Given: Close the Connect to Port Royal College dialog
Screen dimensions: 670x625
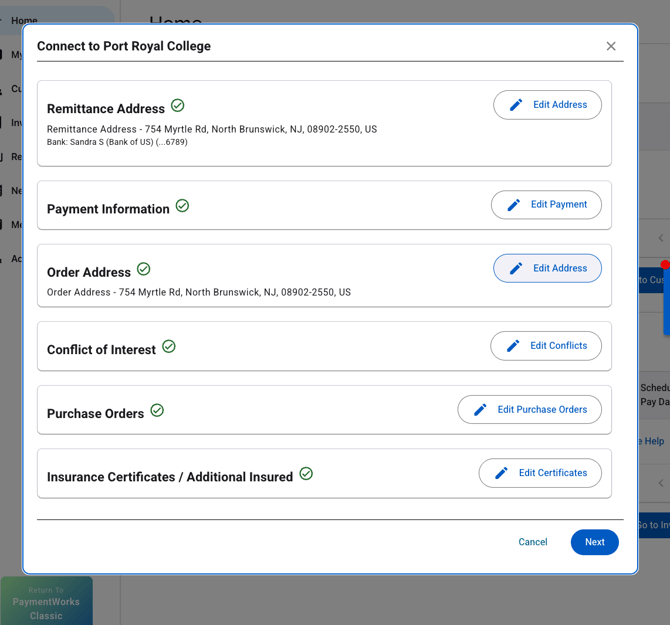Looking at the screenshot, I should pos(611,46).
